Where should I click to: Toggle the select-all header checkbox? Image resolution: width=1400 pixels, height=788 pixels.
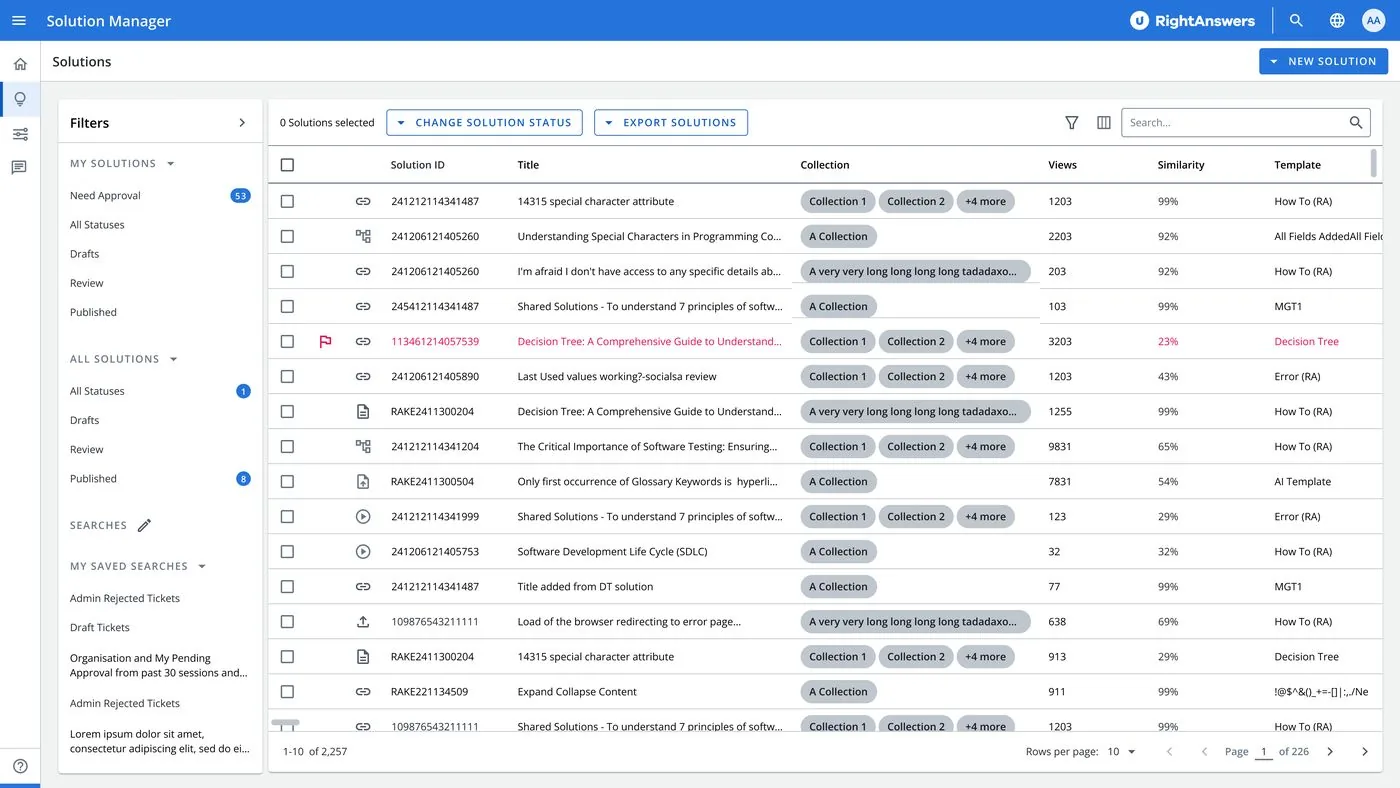coord(287,165)
